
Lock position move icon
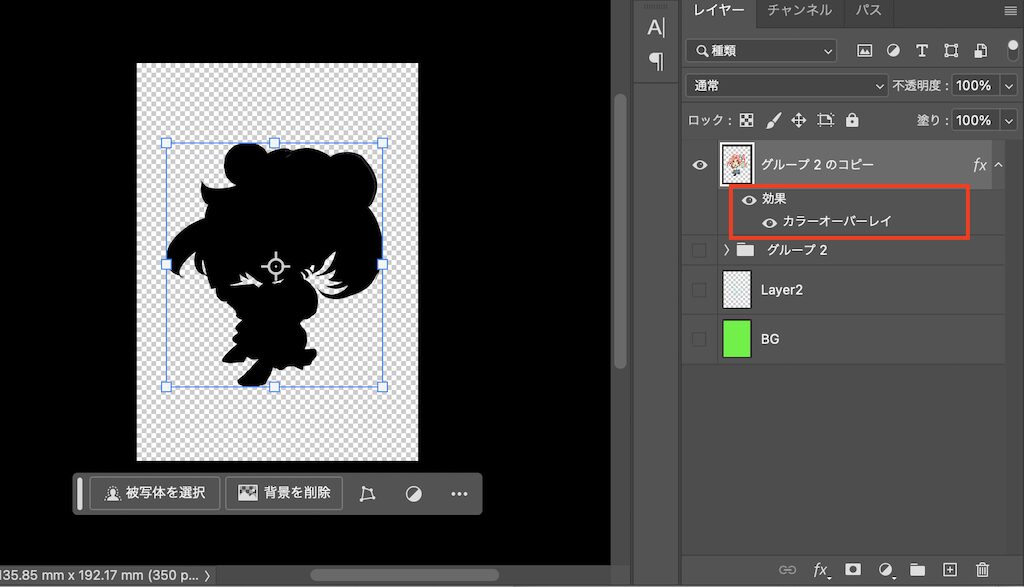coord(799,120)
